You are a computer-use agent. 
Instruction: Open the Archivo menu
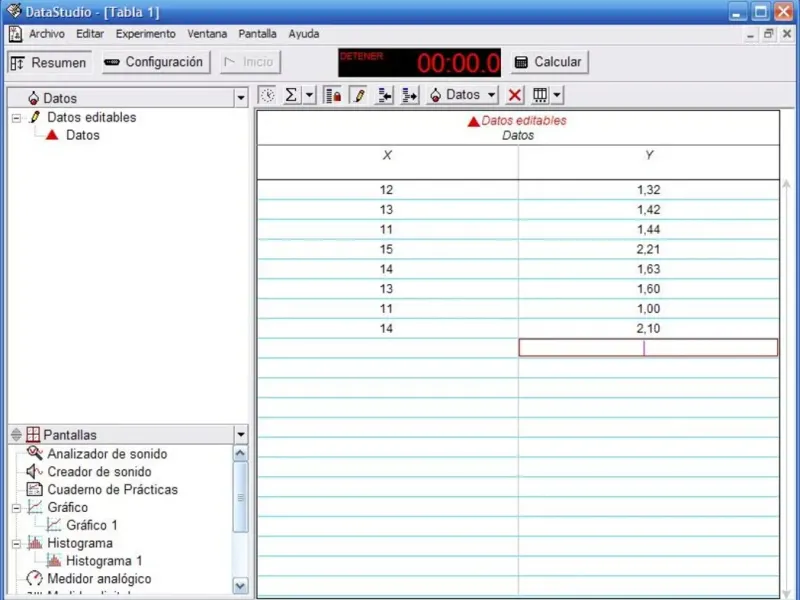(47, 34)
